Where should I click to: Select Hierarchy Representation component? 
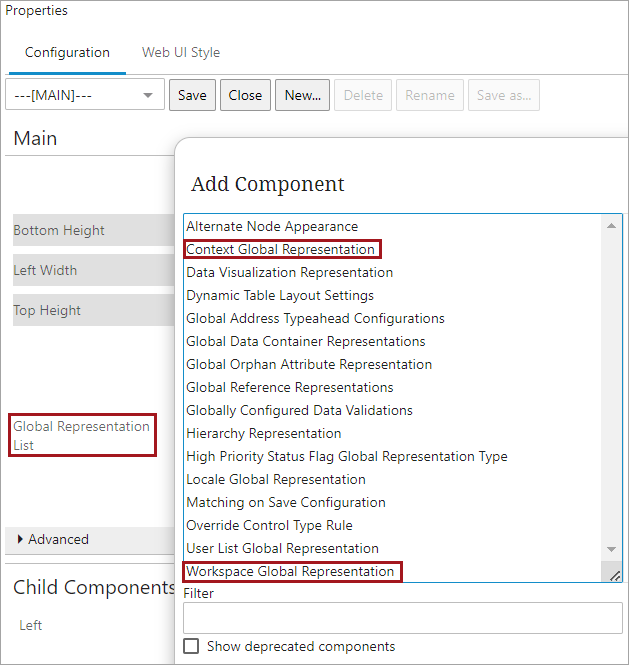pos(263,433)
